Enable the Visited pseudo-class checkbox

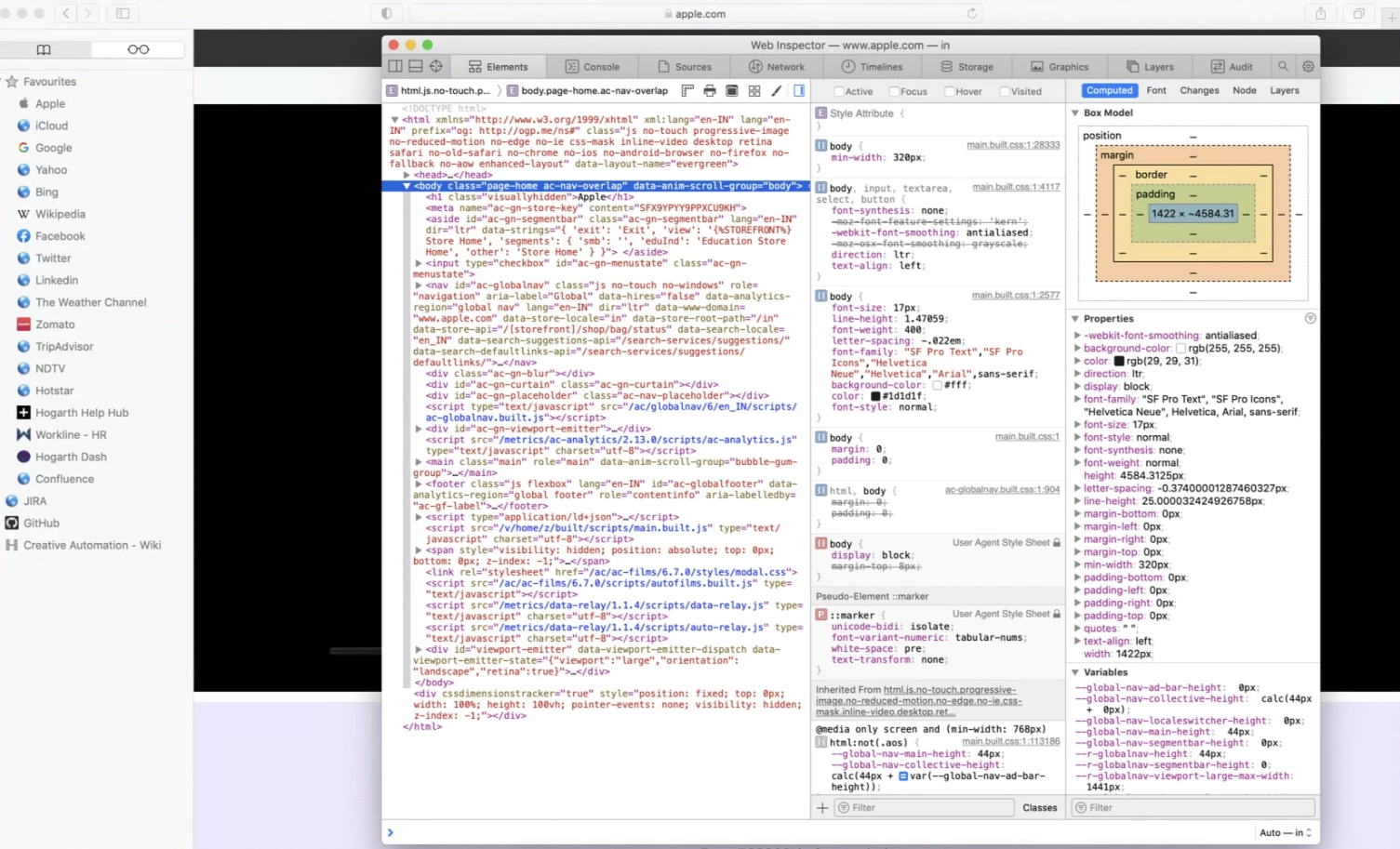[x=1005, y=91]
